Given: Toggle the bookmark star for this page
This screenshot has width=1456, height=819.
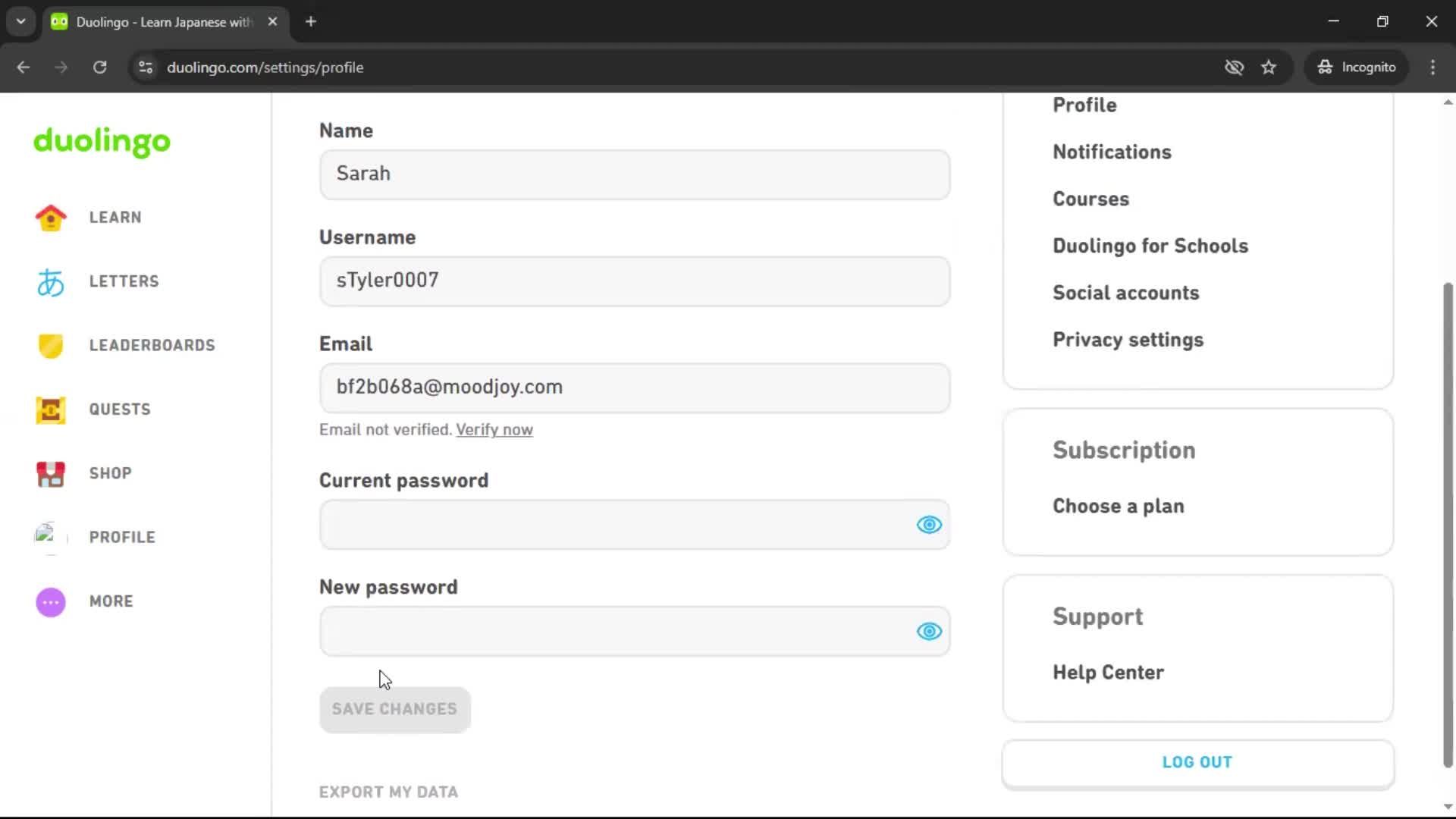Looking at the screenshot, I should click(x=1269, y=67).
